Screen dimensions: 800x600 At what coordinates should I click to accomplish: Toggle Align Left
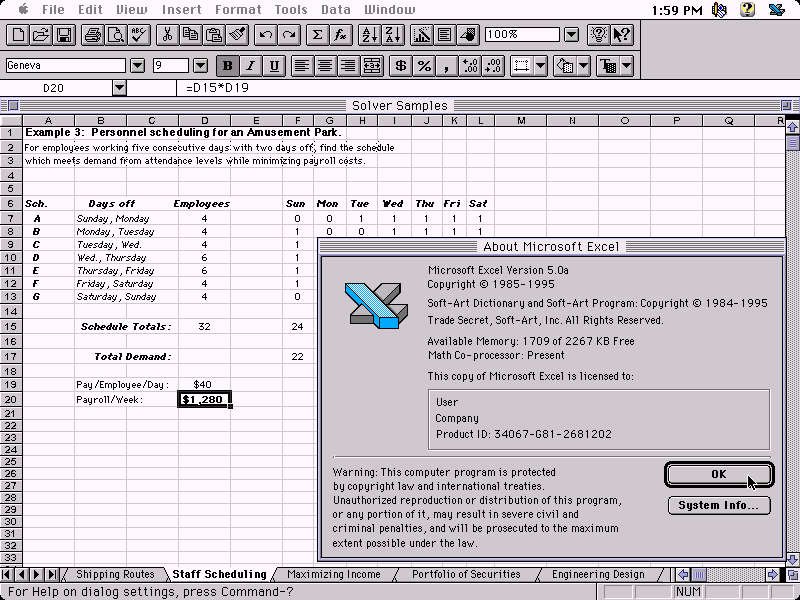tap(302, 66)
